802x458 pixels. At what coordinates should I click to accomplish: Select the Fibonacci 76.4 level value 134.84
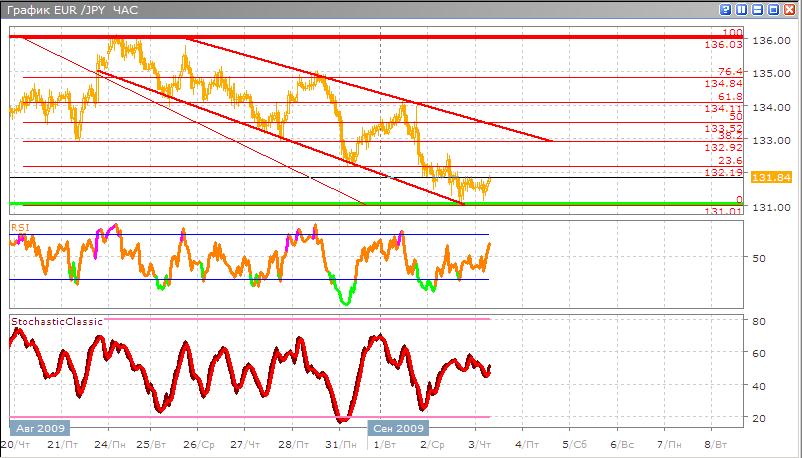722,84
